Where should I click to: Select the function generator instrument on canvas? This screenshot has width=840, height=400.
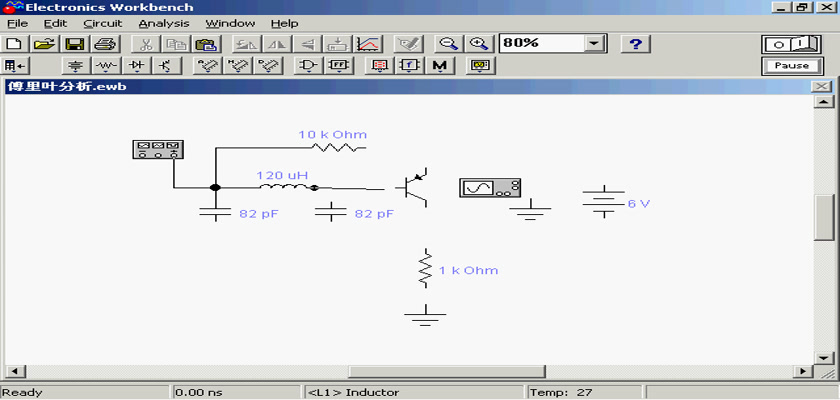pos(158,149)
